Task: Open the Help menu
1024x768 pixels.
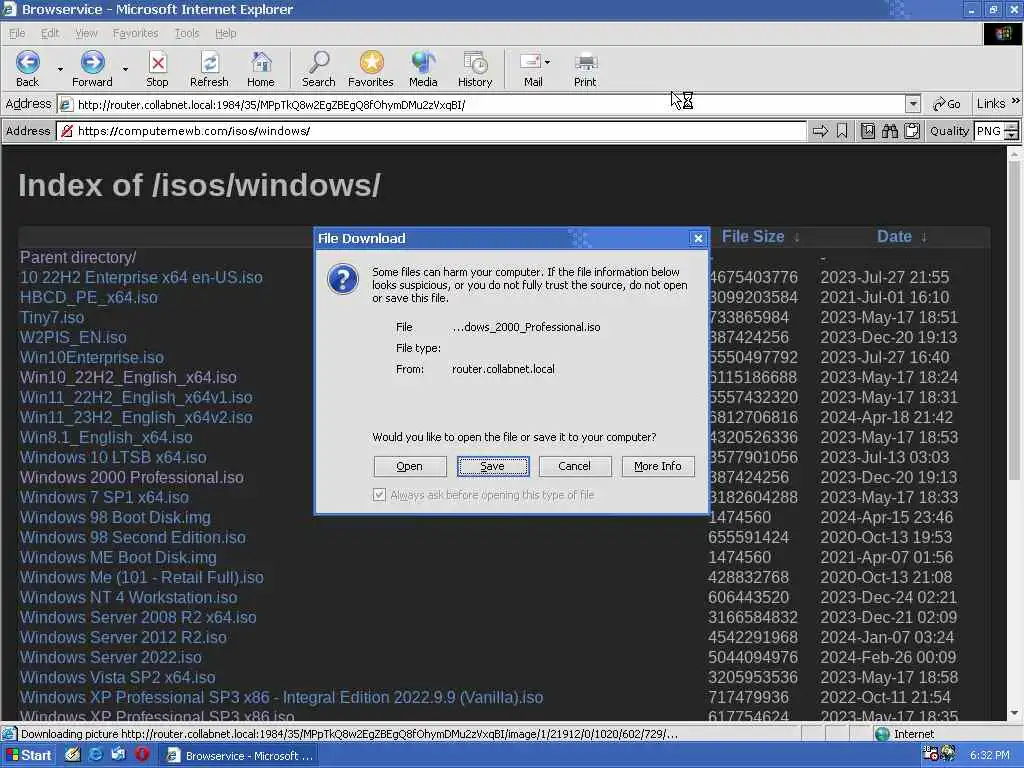Action: point(225,33)
